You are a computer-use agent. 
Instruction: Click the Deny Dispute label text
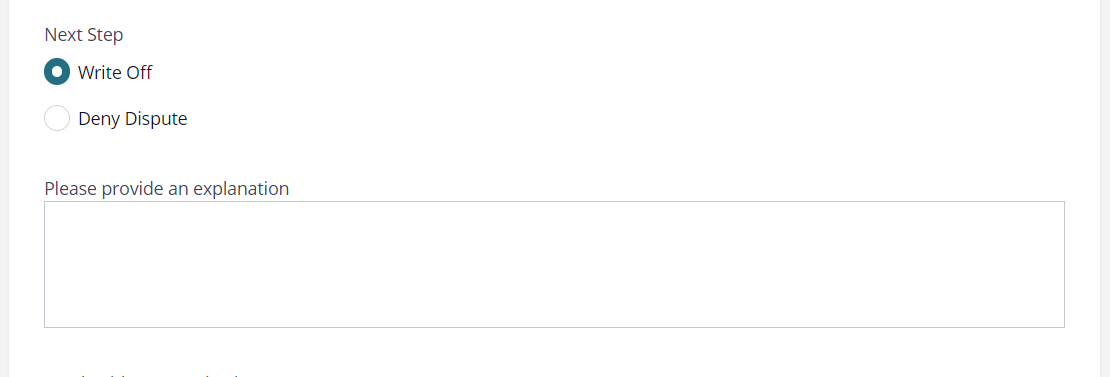(x=132, y=119)
